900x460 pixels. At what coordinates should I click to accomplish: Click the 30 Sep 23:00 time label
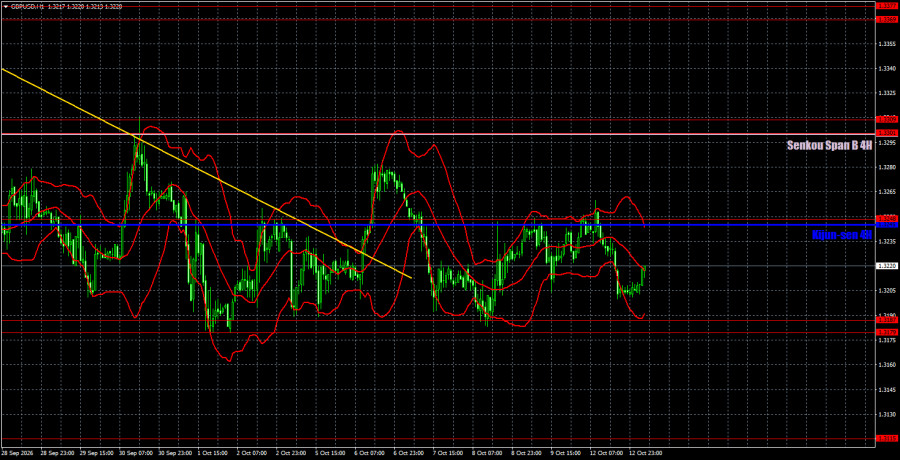(173, 453)
